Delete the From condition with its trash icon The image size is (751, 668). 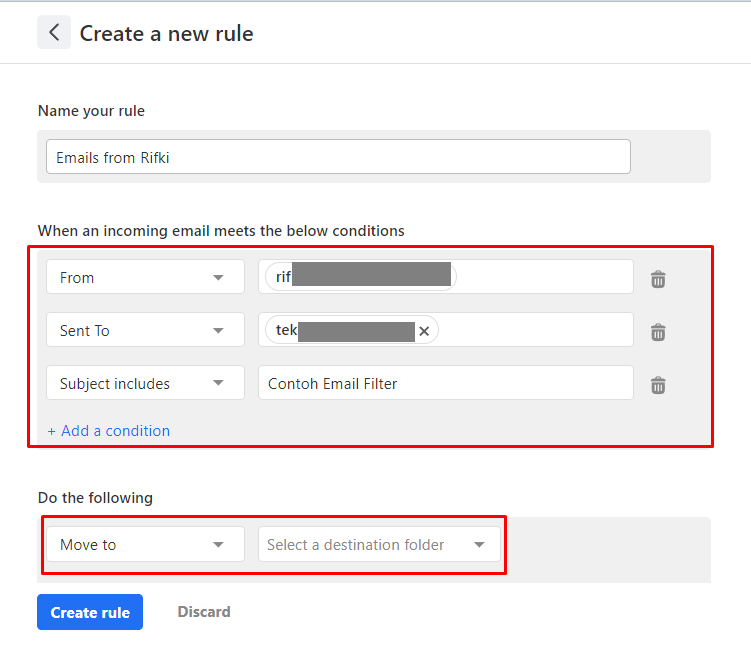click(x=658, y=279)
